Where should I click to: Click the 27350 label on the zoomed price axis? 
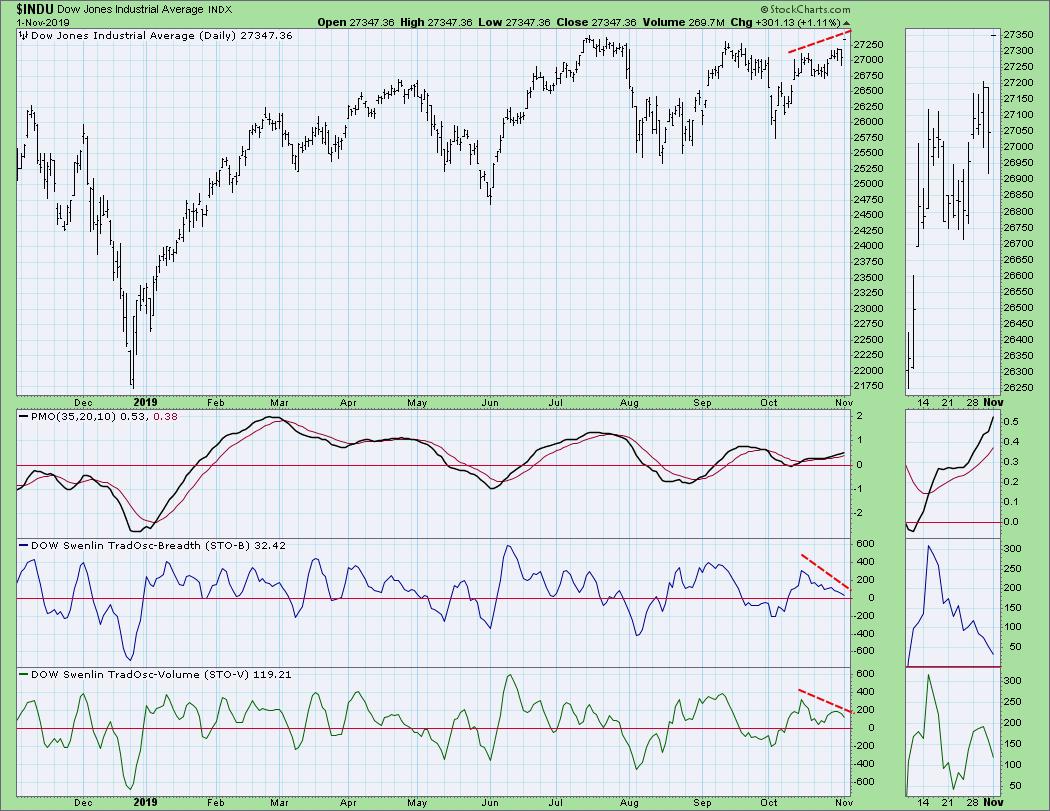[1017, 35]
